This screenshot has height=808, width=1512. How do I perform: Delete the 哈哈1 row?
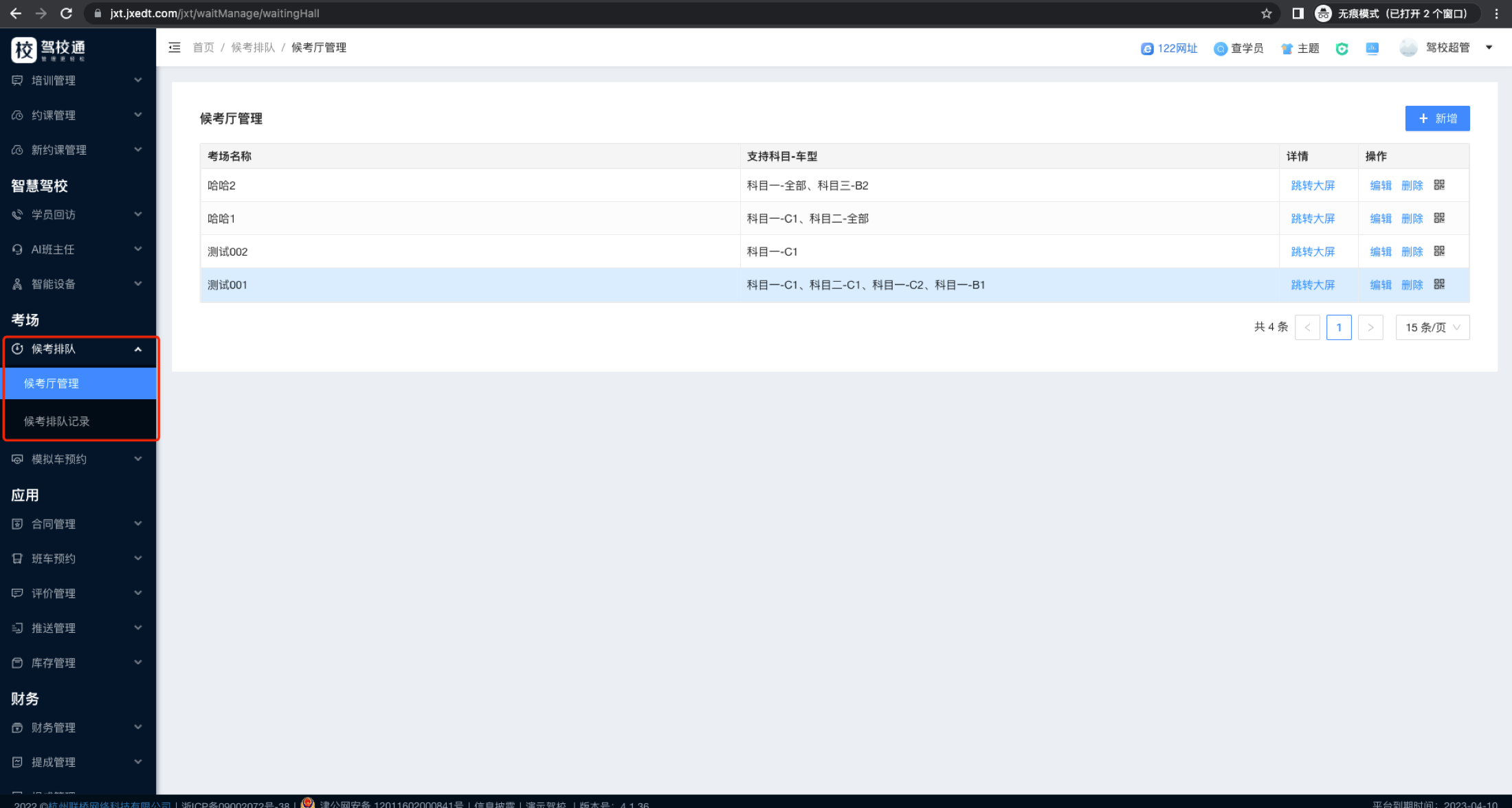click(1412, 218)
